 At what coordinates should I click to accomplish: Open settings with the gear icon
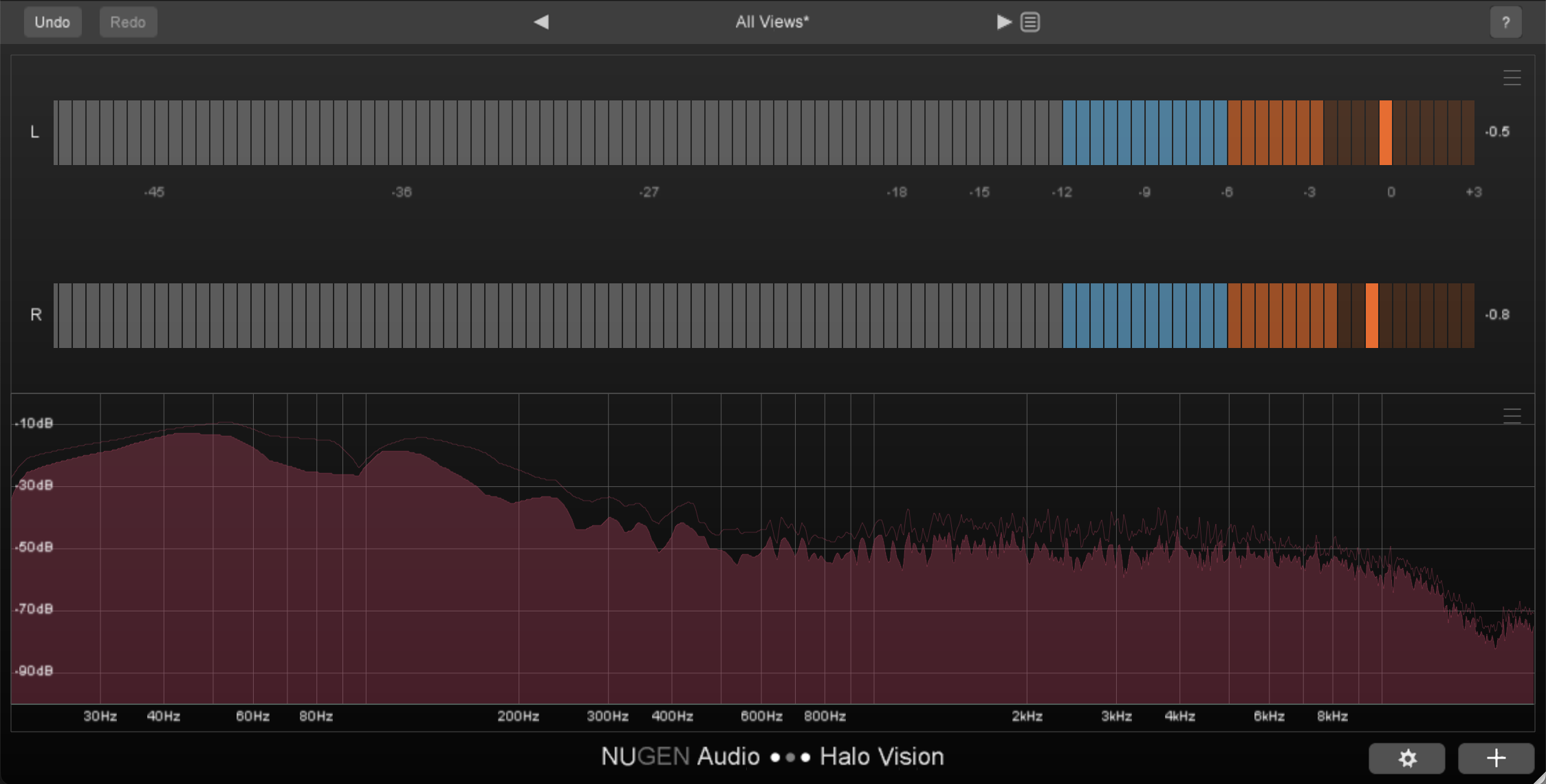1406,758
